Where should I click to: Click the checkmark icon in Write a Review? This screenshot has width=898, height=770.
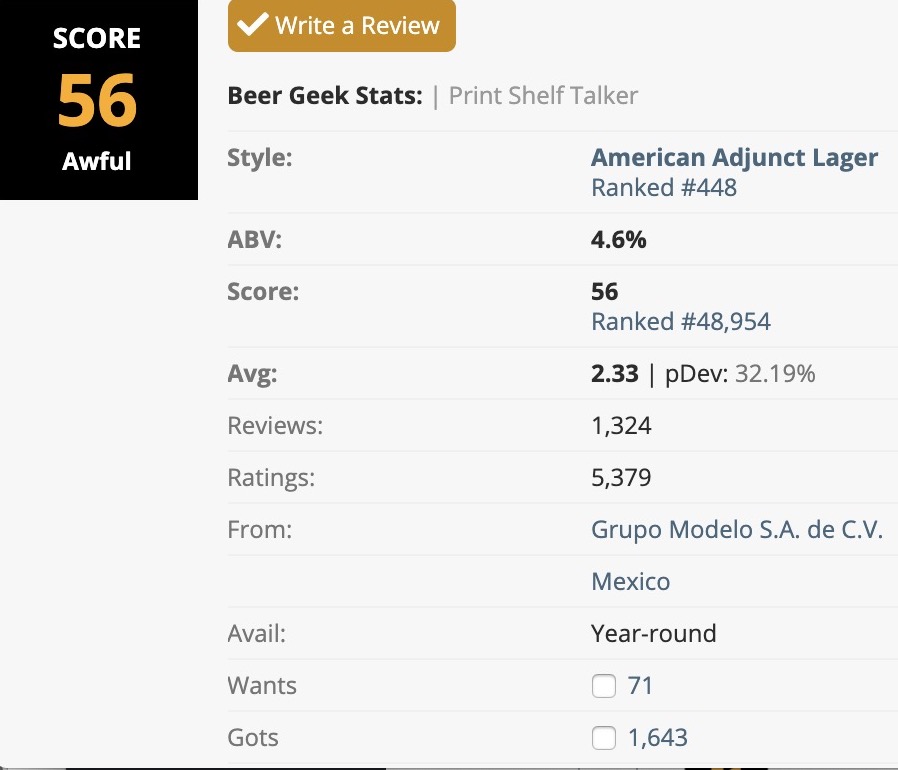click(x=253, y=24)
